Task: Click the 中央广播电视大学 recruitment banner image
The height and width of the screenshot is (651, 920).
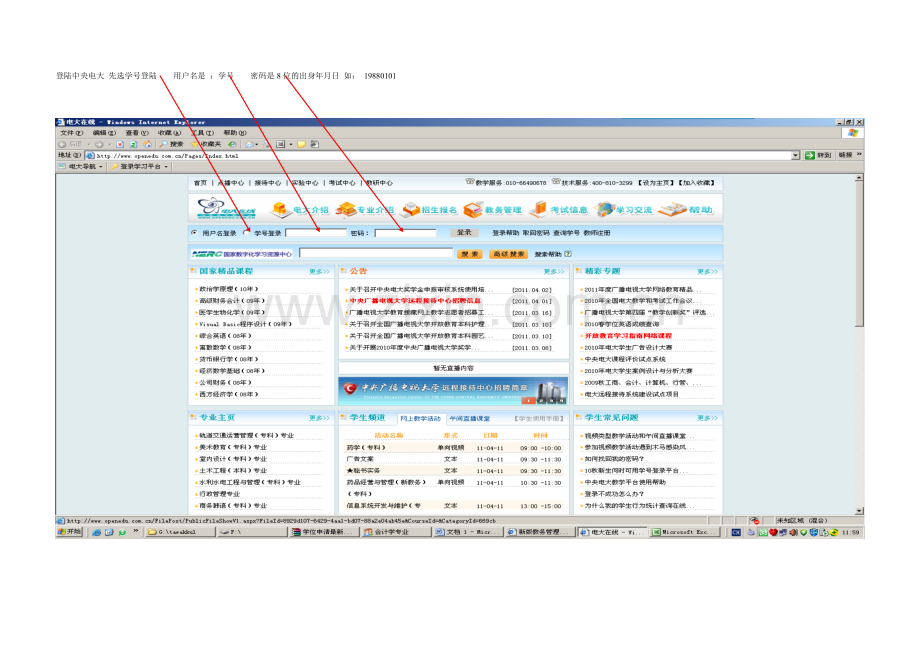Action: click(453, 391)
